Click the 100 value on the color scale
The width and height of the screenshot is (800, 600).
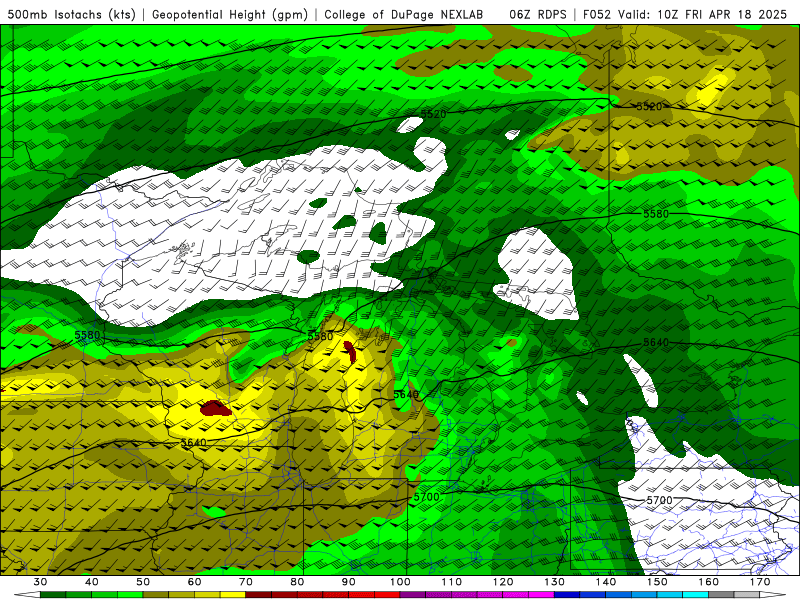pyautogui.click(x=400, y=582)
